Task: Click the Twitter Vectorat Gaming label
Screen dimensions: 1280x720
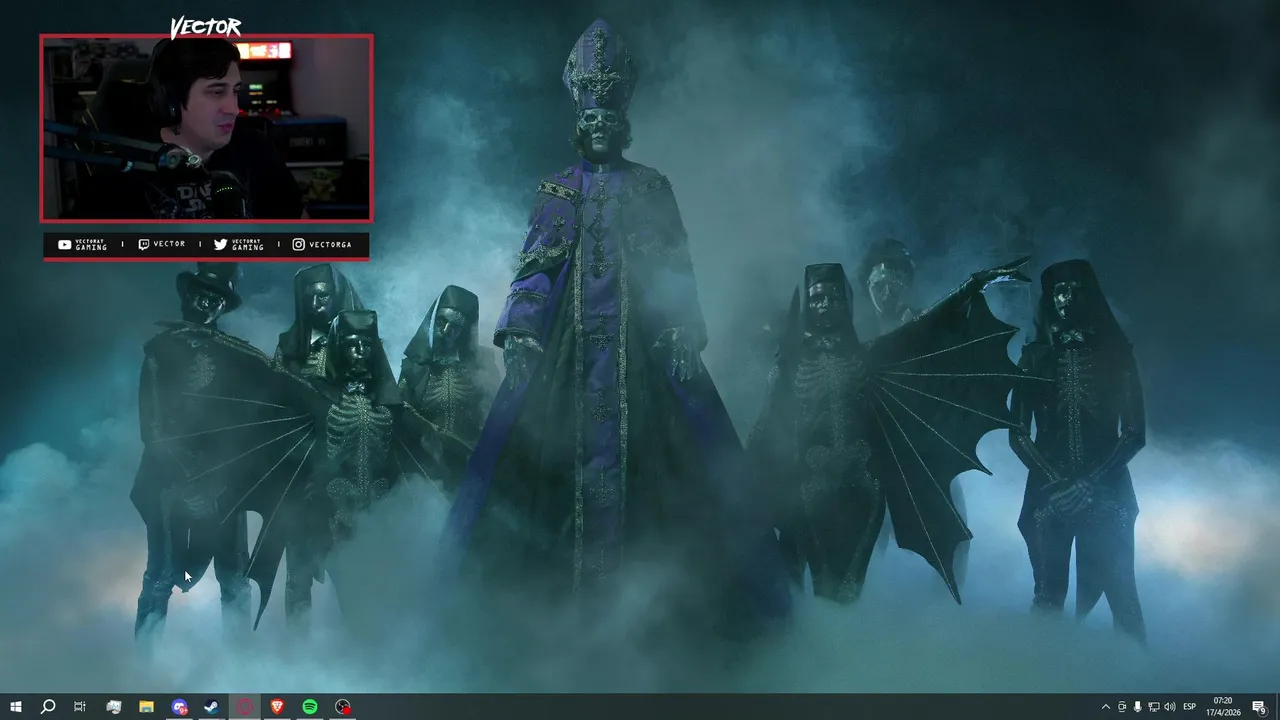Action: [x=239, y=244]
